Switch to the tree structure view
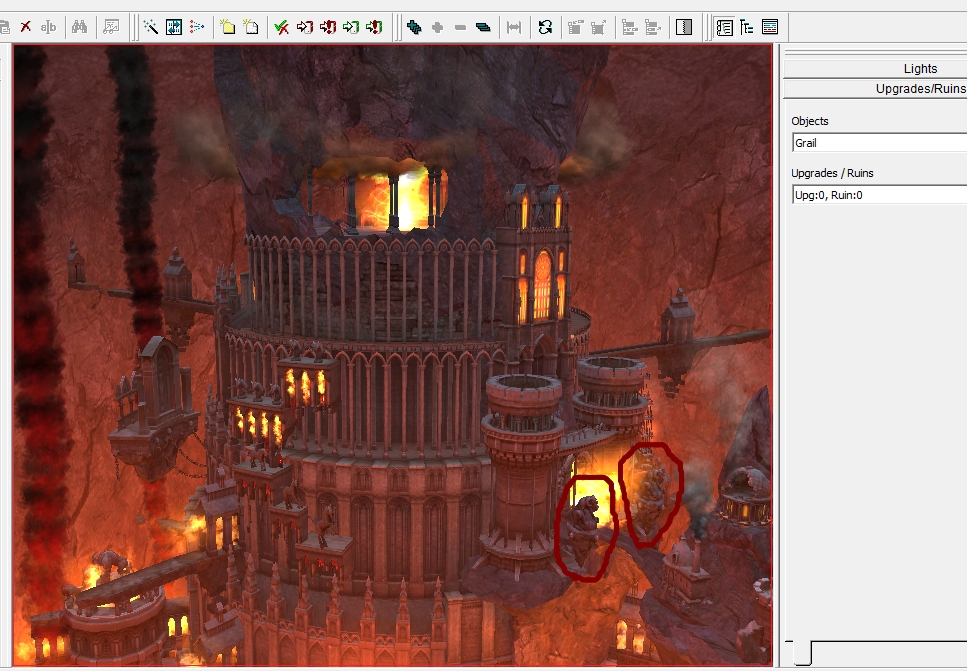967x671 pixels. coord(747,27)
